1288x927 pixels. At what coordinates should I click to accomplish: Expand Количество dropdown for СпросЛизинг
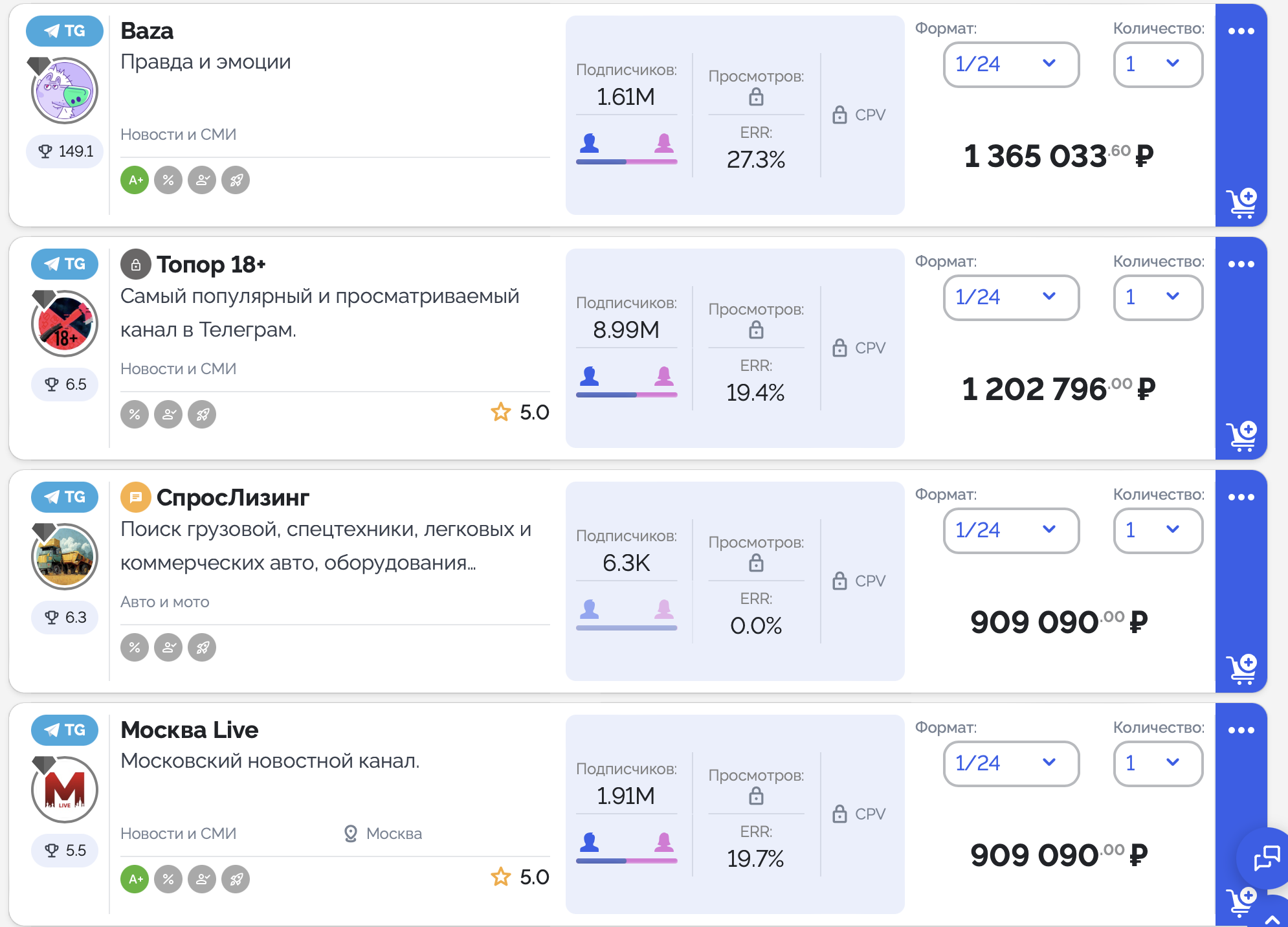point(1157,530)
